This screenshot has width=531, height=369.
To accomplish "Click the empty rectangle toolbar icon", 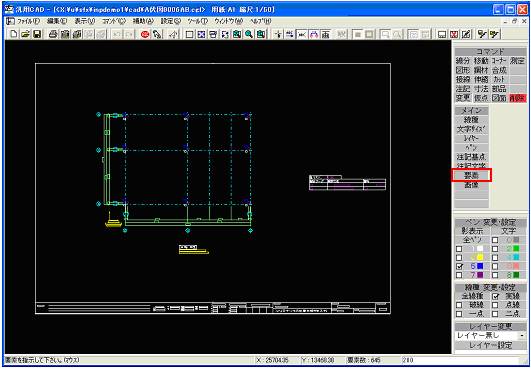I will [x=190, y=34].
